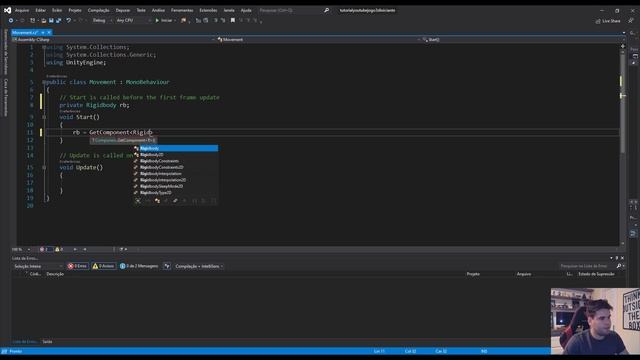Open the editor zoom percentage dropdown
Viewport: 640px width, 360px height.
point(21,249)
